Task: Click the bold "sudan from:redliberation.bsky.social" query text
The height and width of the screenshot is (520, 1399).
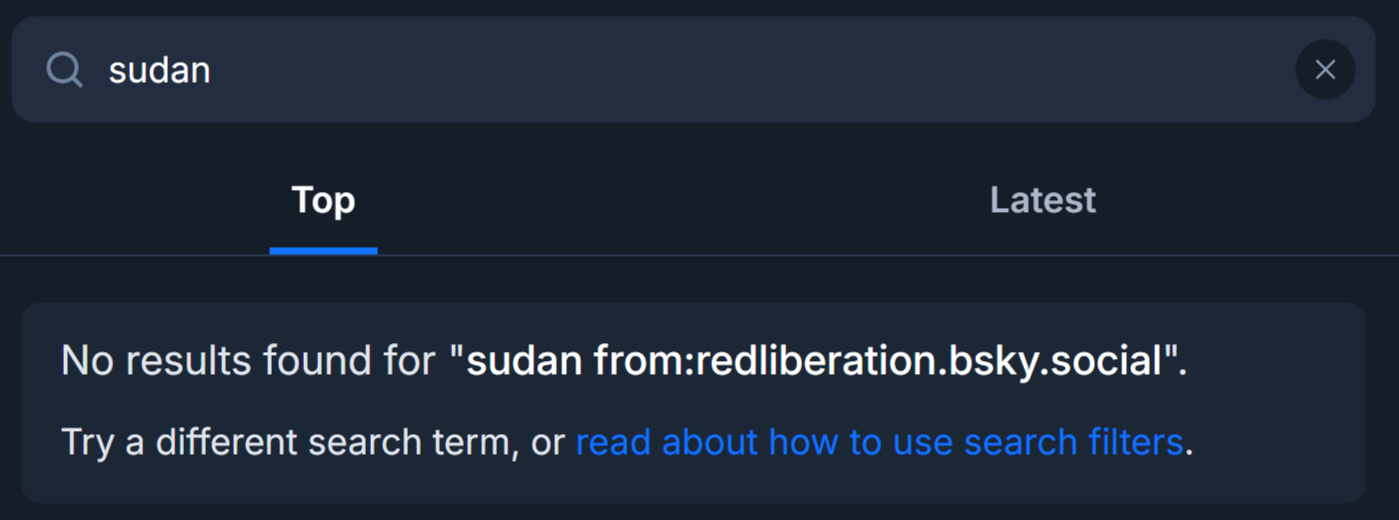Action: click(x=815, y=361)
